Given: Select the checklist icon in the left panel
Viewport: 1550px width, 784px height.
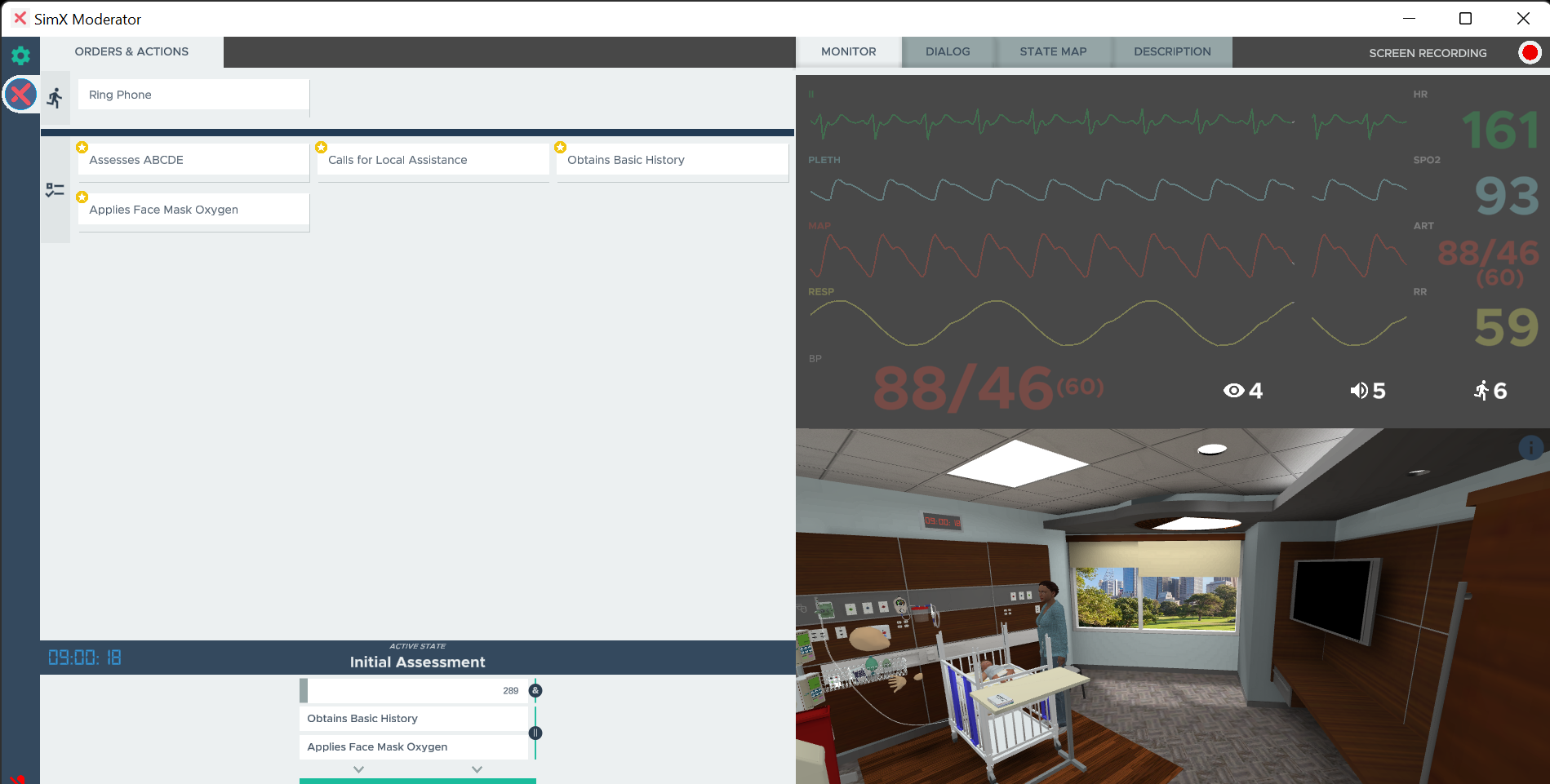Looking at the screenshot, I should [55, 190].
